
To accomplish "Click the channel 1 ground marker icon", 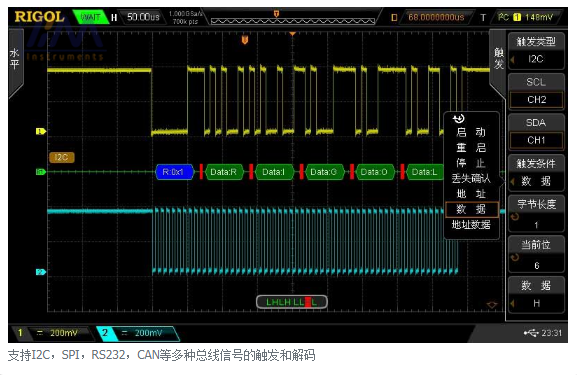I will coord(40,131).
